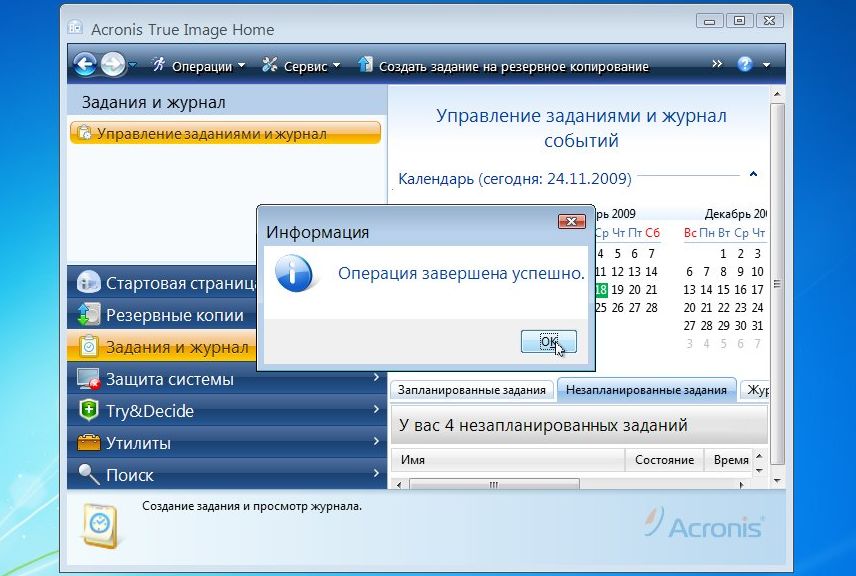Image resolution: width=856 pixels, height=576 pixels.
Task: Close the Информация dialog
Action: (x=572, y=221)
